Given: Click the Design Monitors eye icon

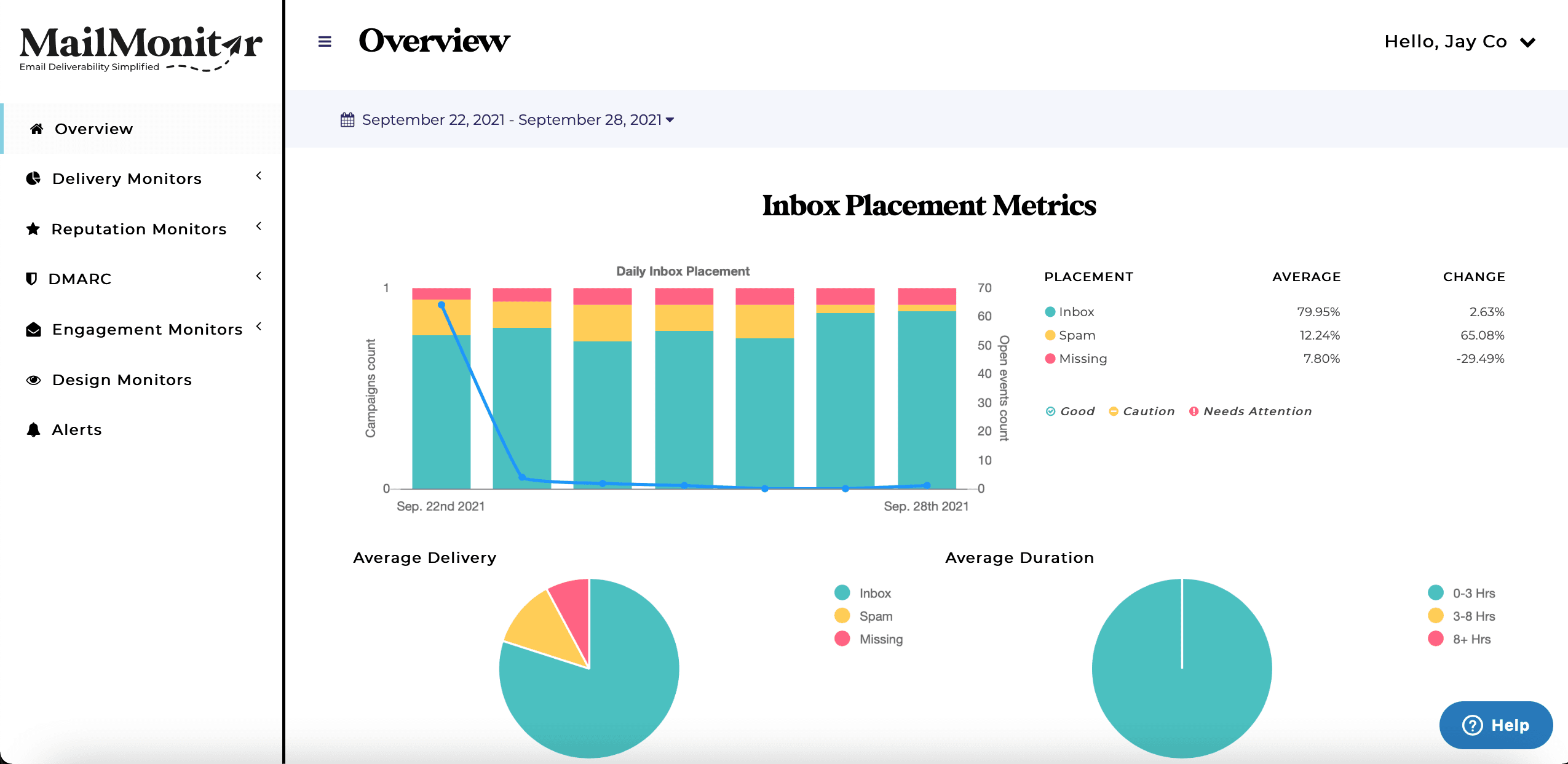Looking at the screenshot, I should [x=33, y=380].
